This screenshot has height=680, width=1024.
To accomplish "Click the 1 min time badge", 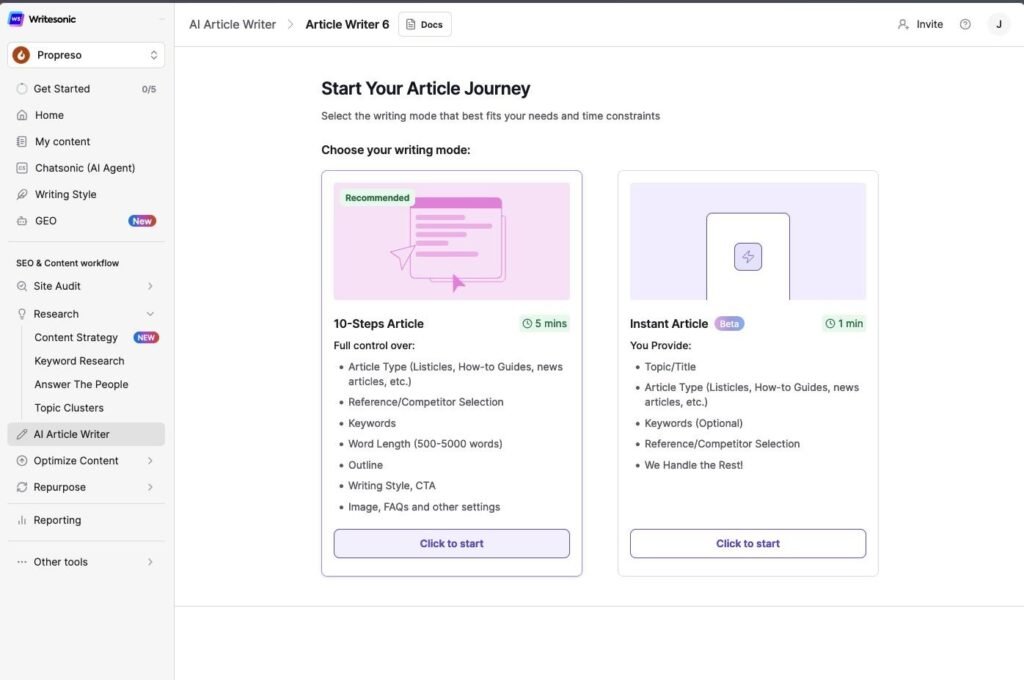I will tap(844, 323).
